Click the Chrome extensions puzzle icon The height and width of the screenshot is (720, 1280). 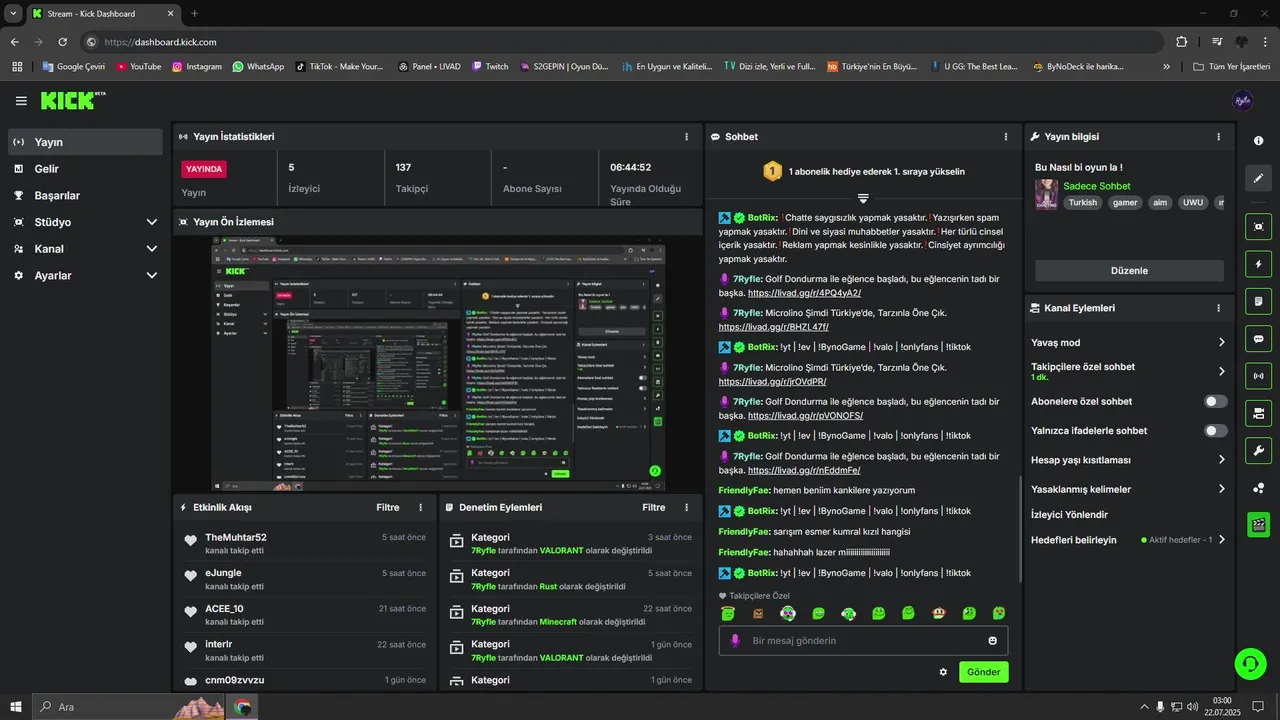[x=1182, y=42]
